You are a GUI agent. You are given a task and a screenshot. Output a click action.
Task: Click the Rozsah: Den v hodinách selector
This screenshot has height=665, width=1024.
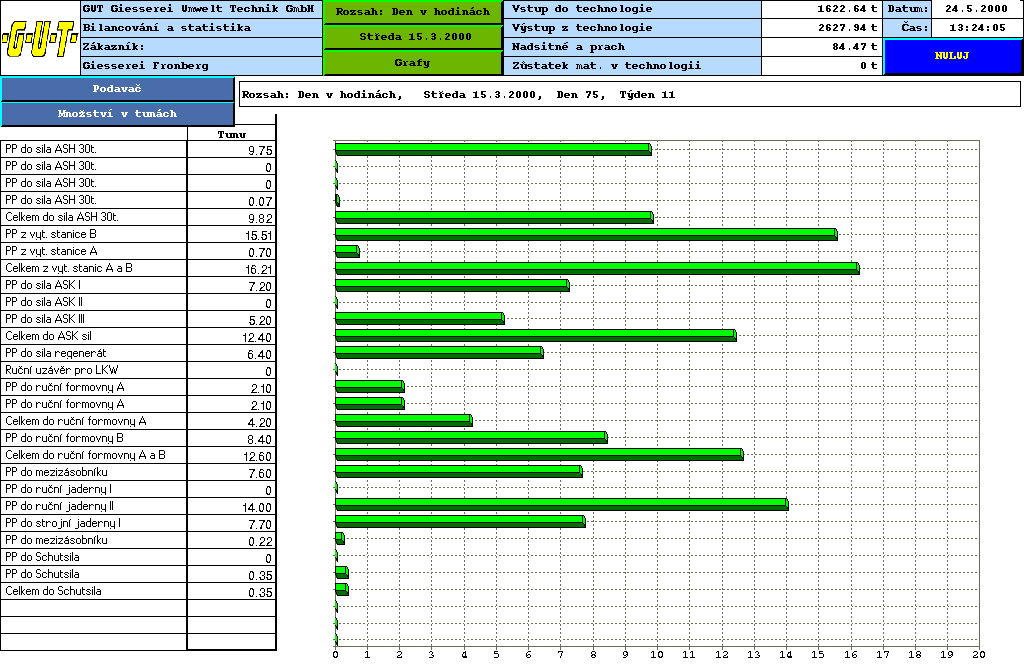[x=412, y=12]
